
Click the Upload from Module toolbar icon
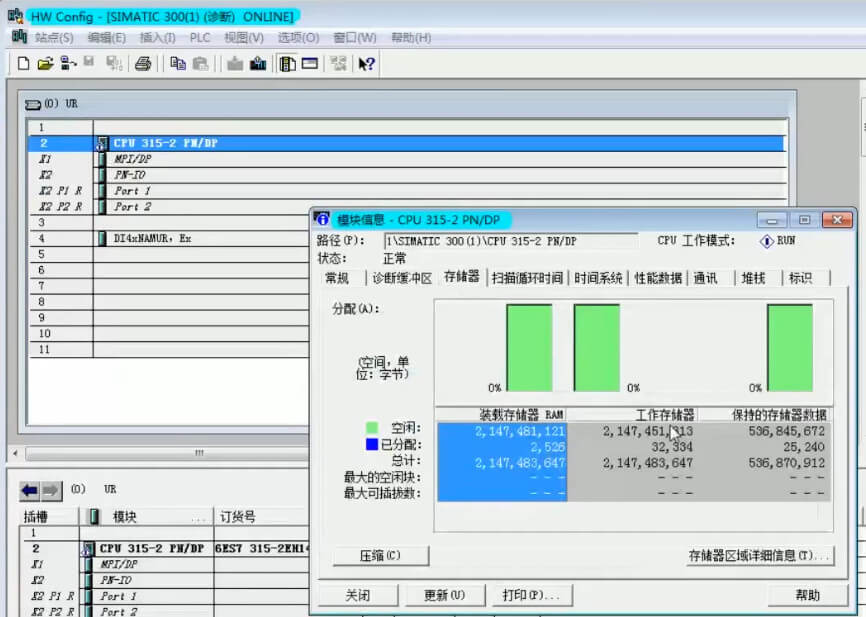point(258,64)
